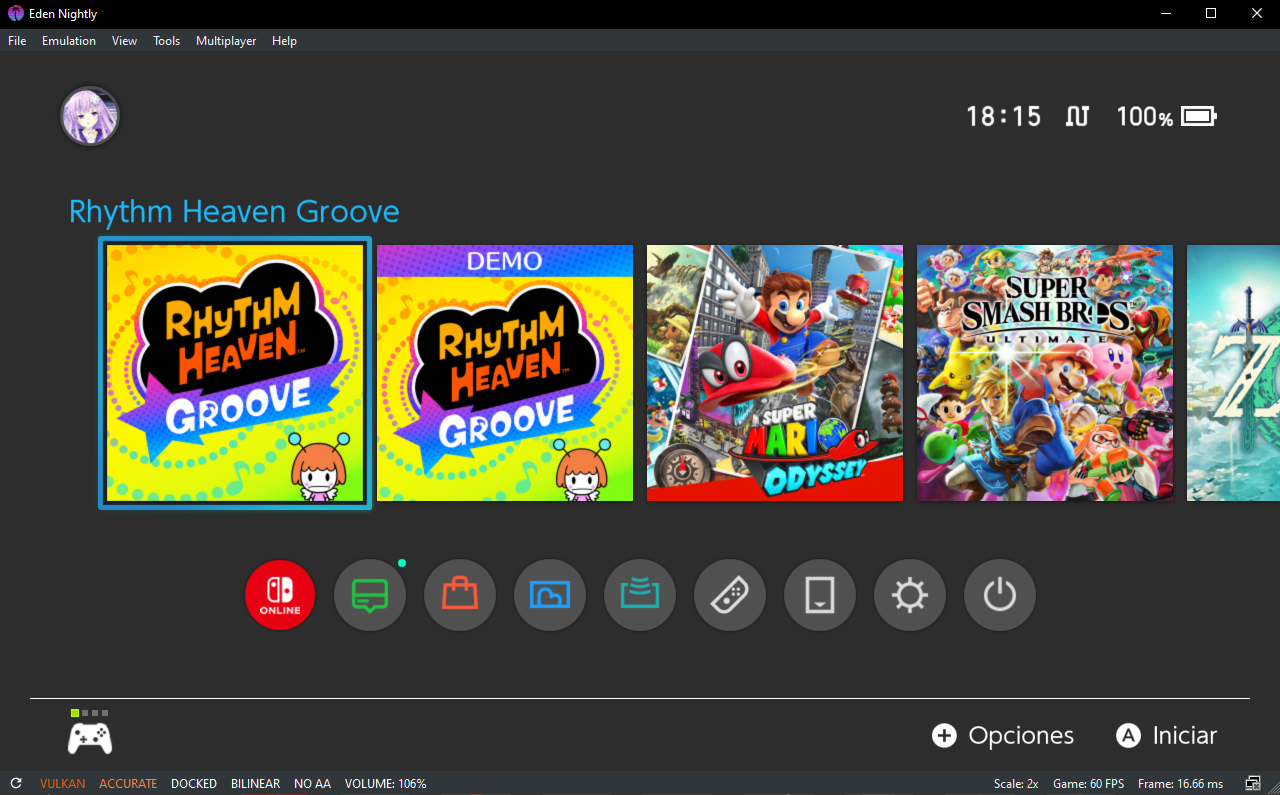Click the Rhythm Heaven Groove title text
1280x795 pixels.
coord(234,212)
